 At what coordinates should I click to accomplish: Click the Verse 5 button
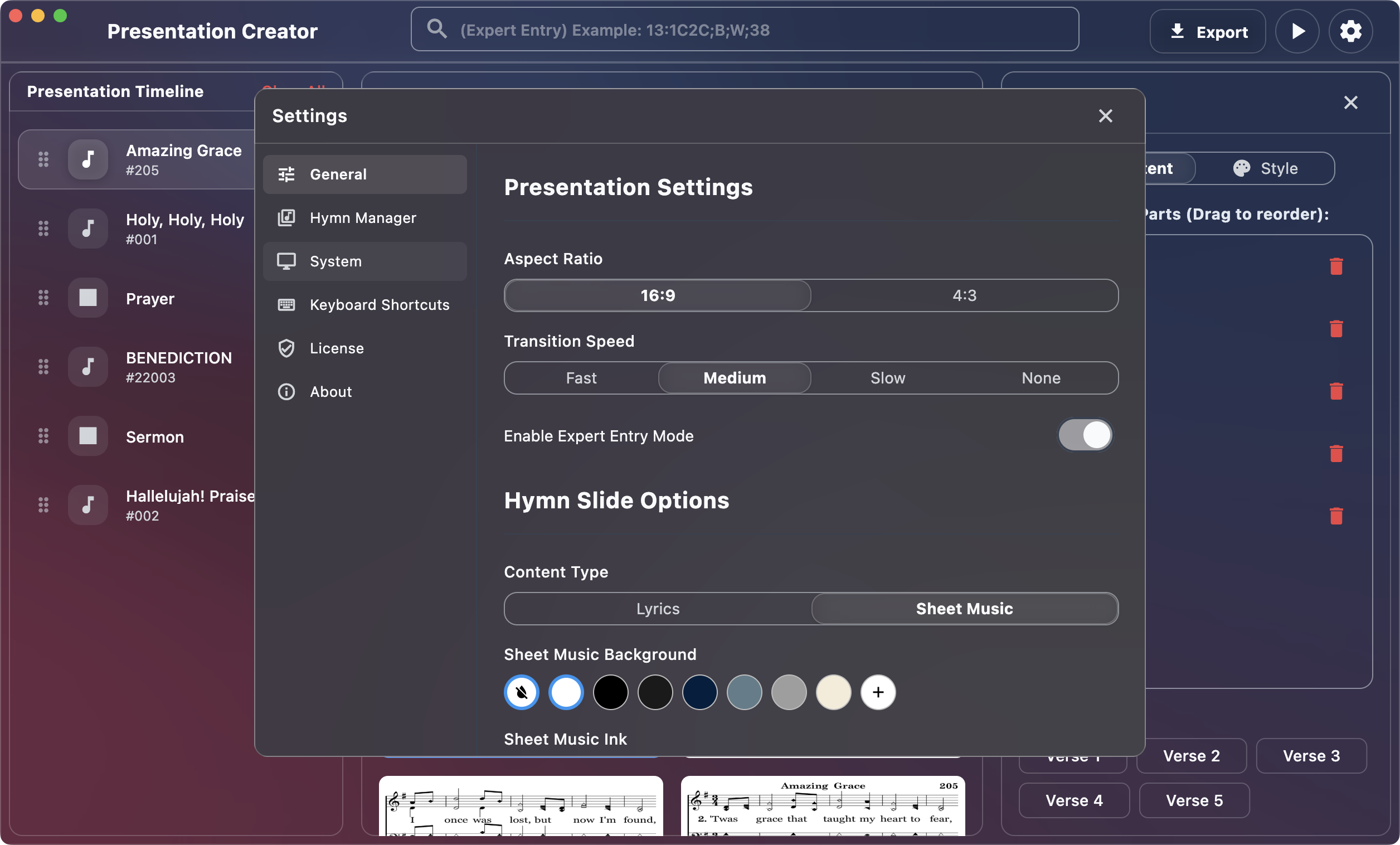1194,800
